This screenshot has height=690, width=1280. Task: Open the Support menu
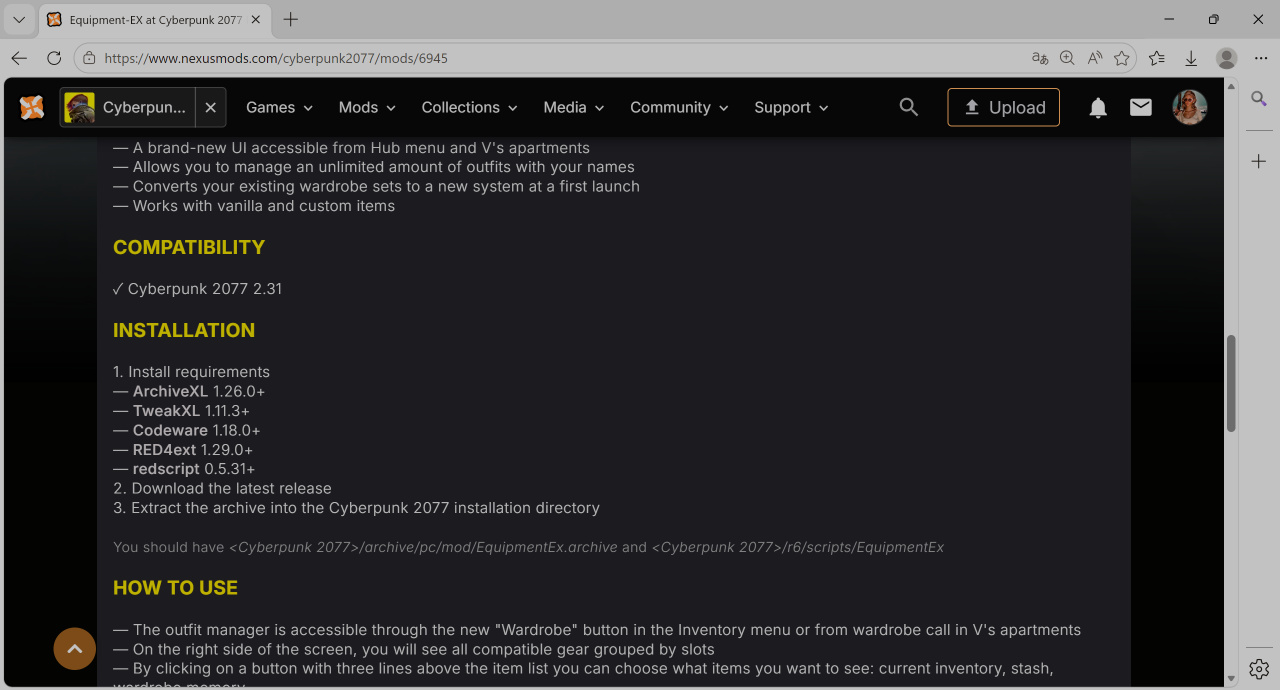(791, 107)
